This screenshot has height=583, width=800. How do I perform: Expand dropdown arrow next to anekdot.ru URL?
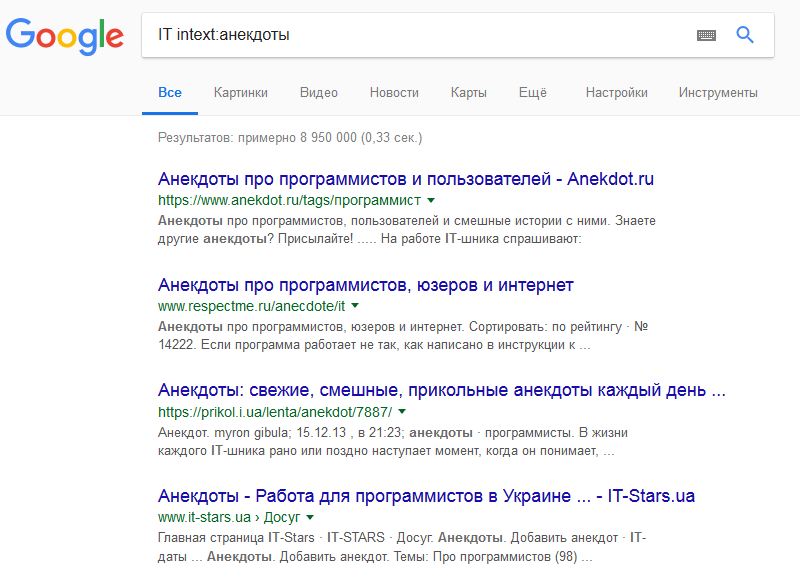tap(431, 200)
